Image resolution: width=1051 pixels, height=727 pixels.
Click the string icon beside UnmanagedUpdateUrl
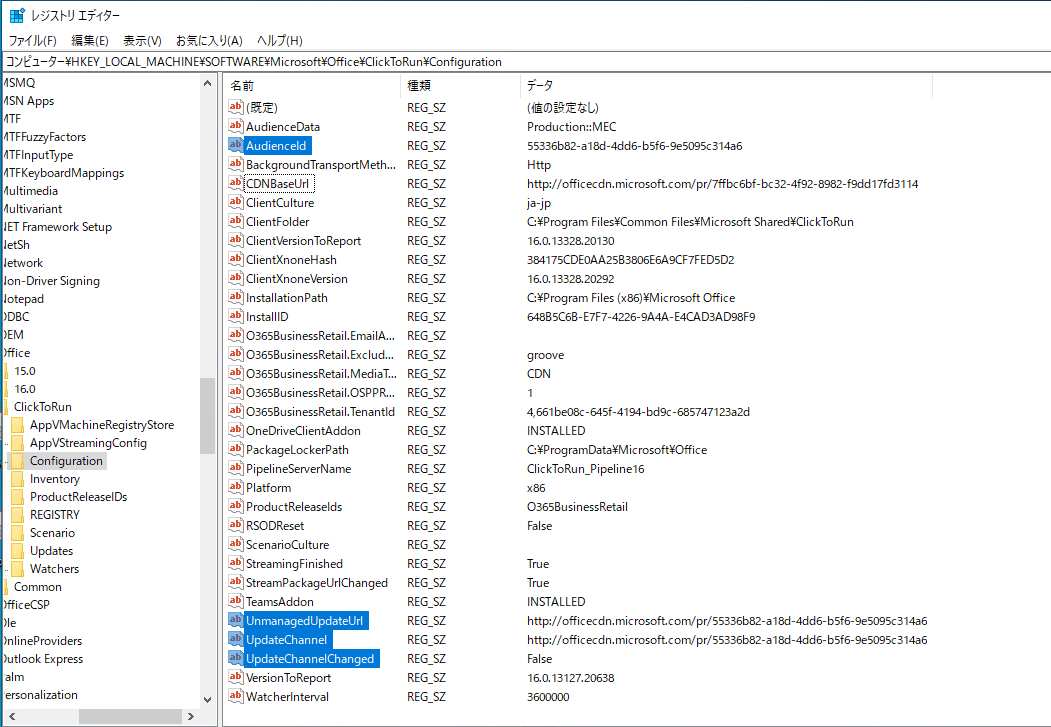point(235,620)
